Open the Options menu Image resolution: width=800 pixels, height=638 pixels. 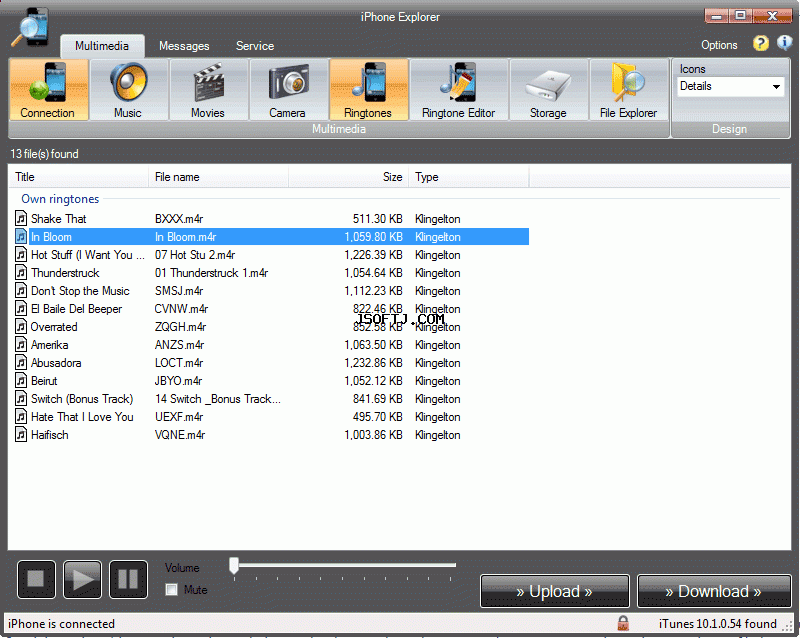[x=719, y=45]
